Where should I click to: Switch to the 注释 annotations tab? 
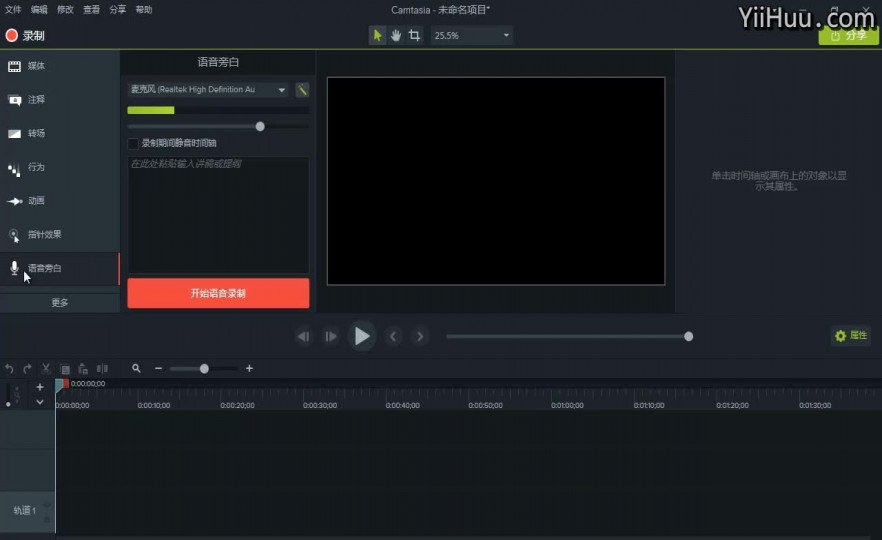click(x=60, y=100)
